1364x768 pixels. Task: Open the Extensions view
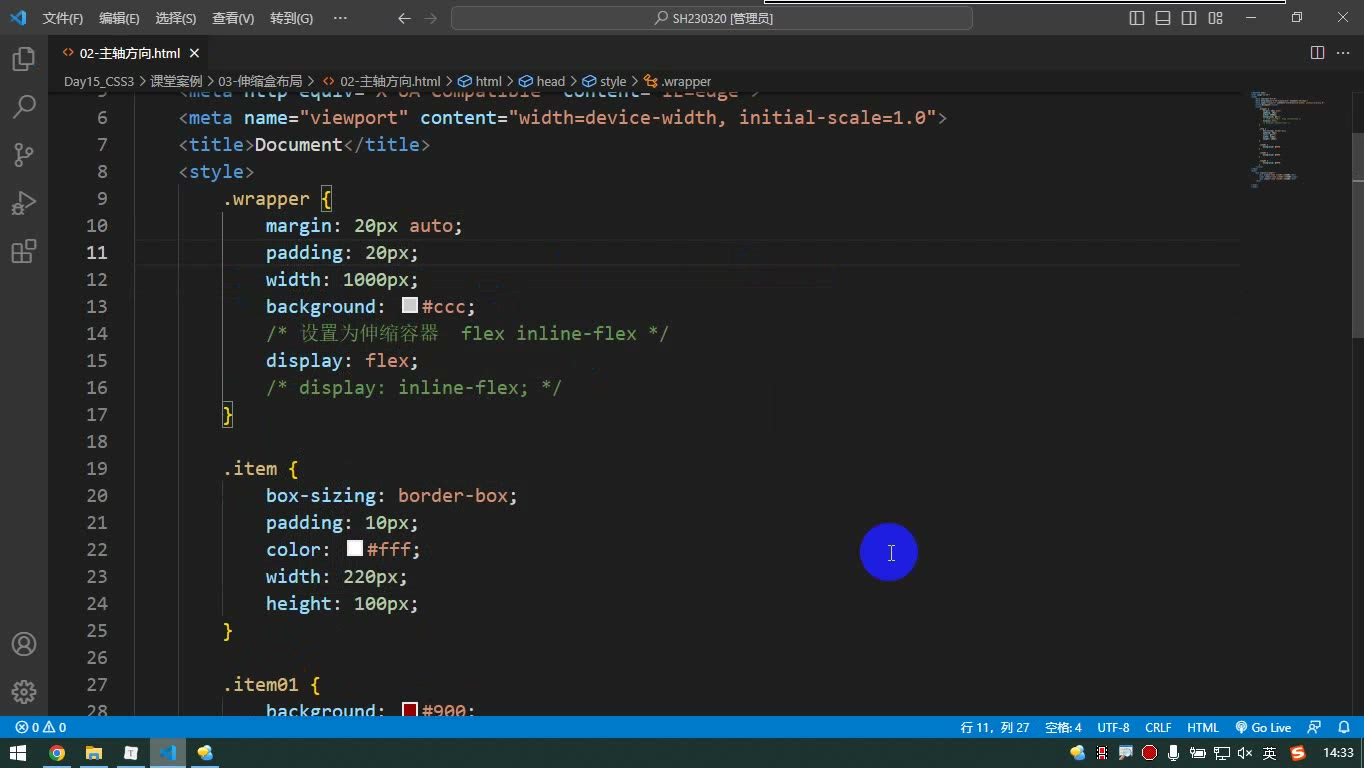(x=24, y=251)
